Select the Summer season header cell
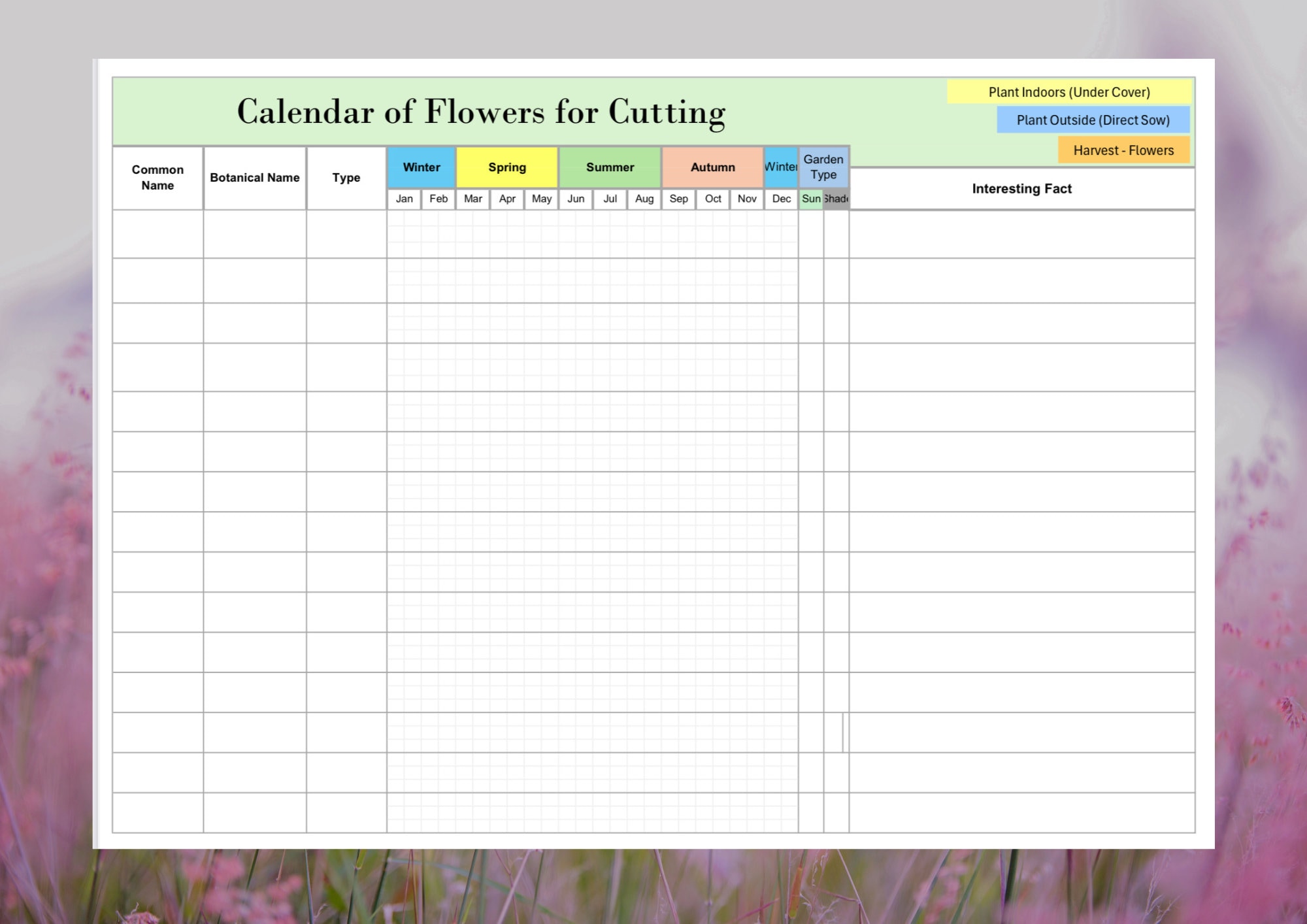 tap(610, 167)
